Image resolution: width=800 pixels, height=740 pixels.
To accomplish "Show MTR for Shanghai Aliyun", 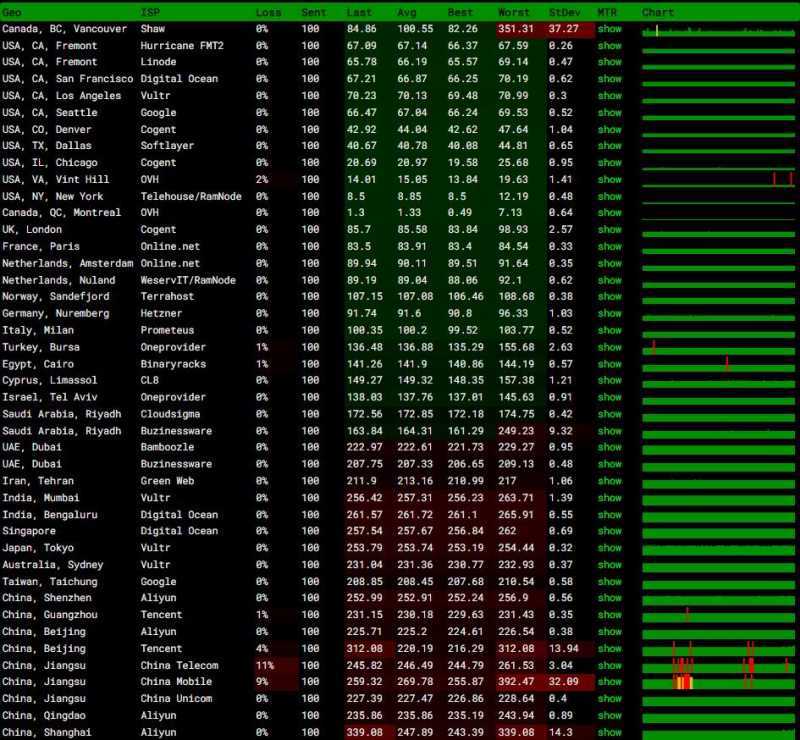I will [610, 732].
